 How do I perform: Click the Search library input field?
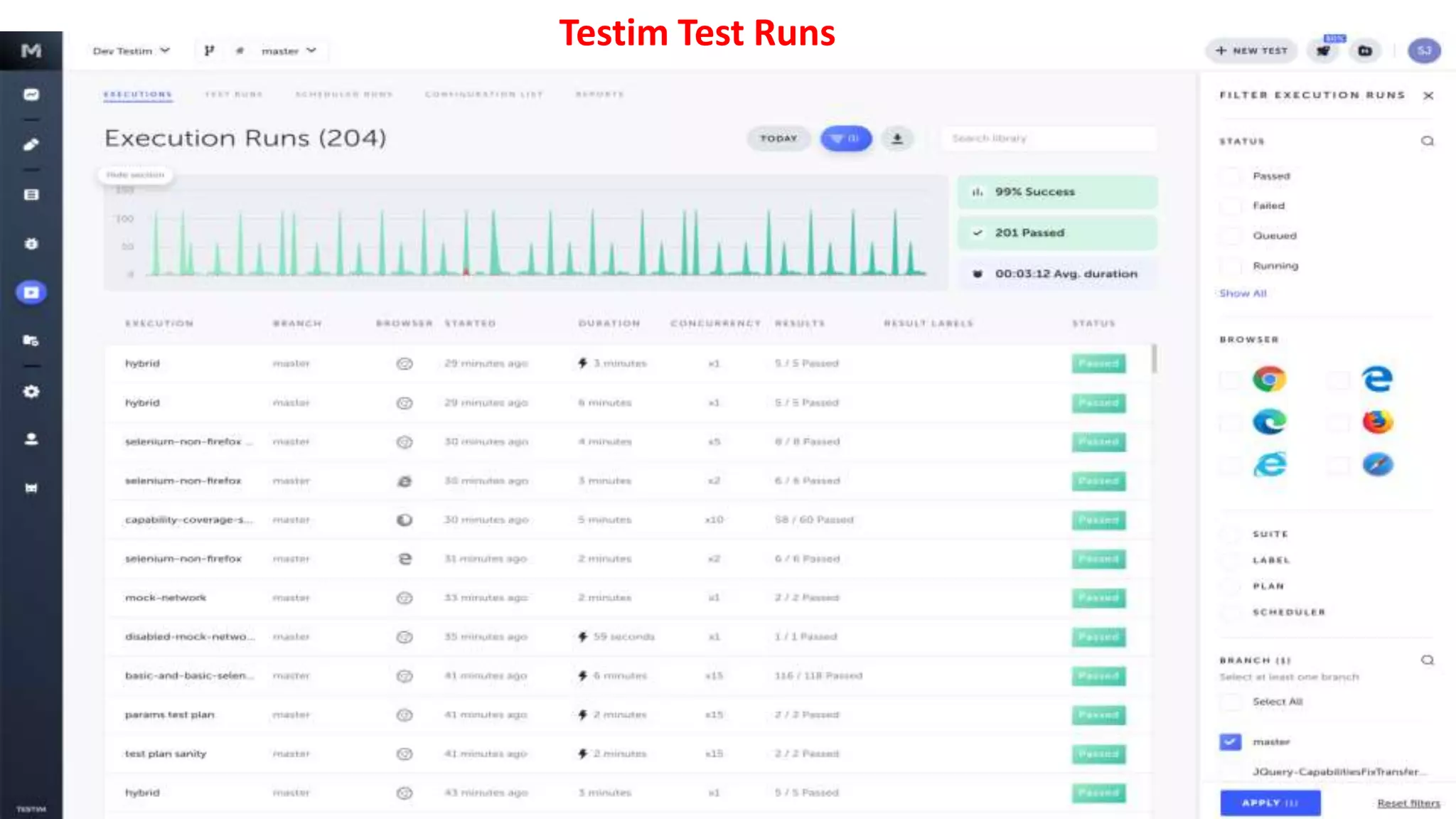click(x=1049, y=139)
